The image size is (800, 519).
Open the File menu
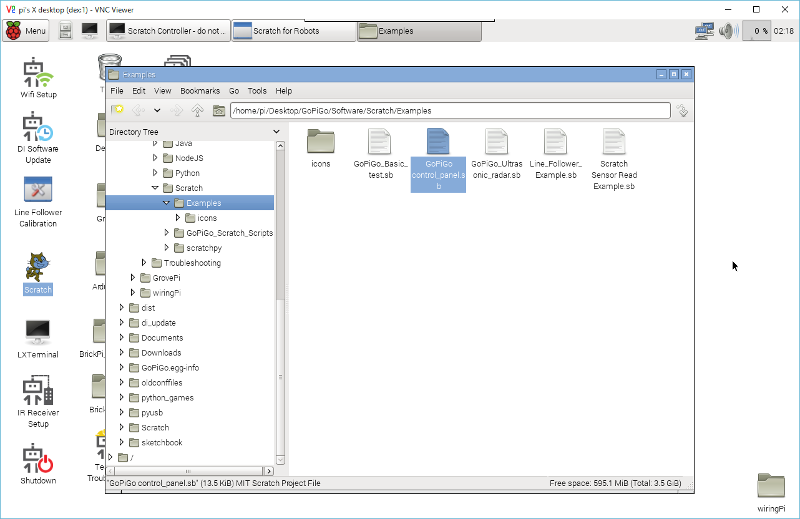117,91
